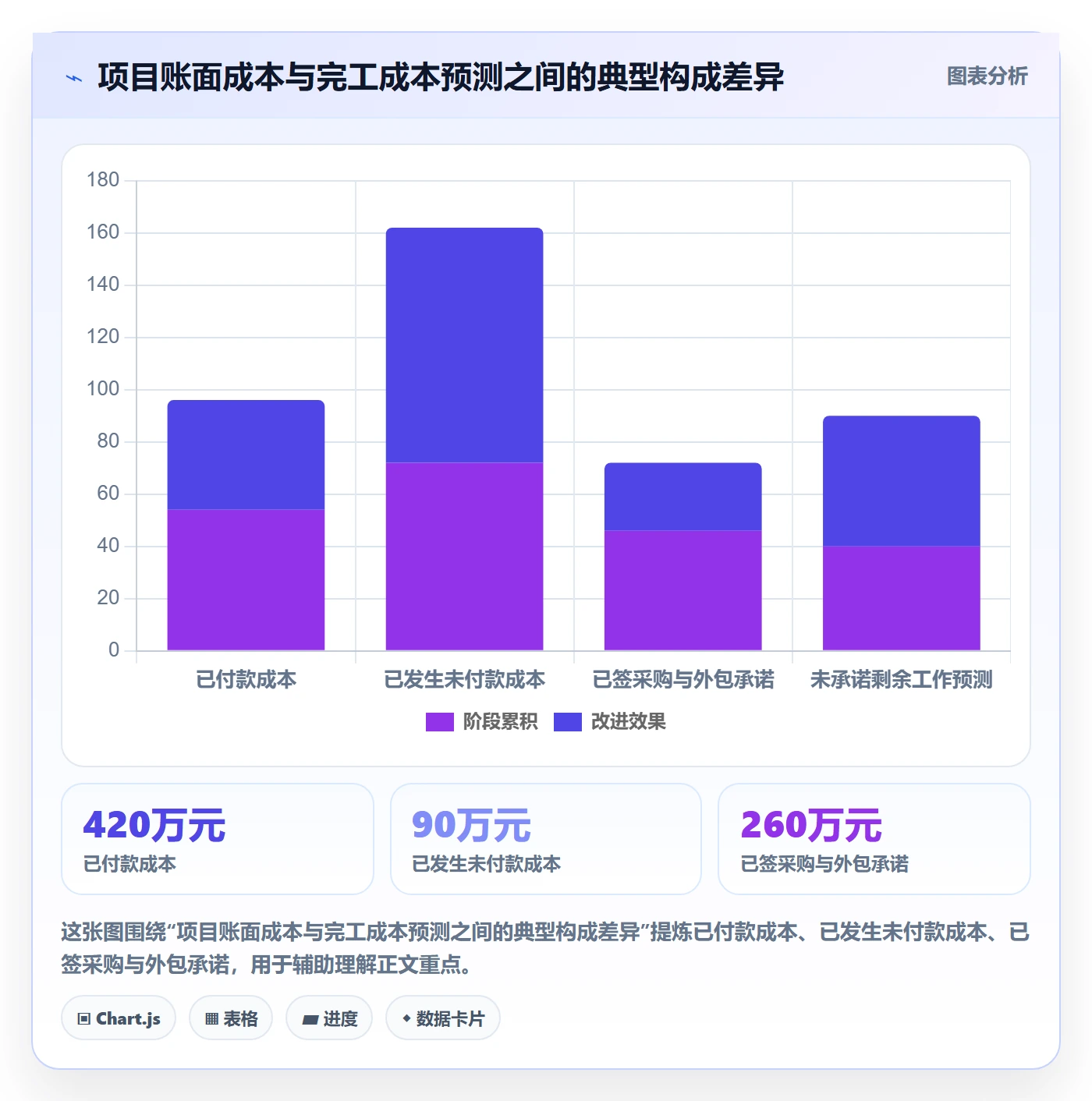Open the 90万元 已发生未付款成本 data card
Image resolution: width=1092 pixels, height=1101 pixels.
546,839
